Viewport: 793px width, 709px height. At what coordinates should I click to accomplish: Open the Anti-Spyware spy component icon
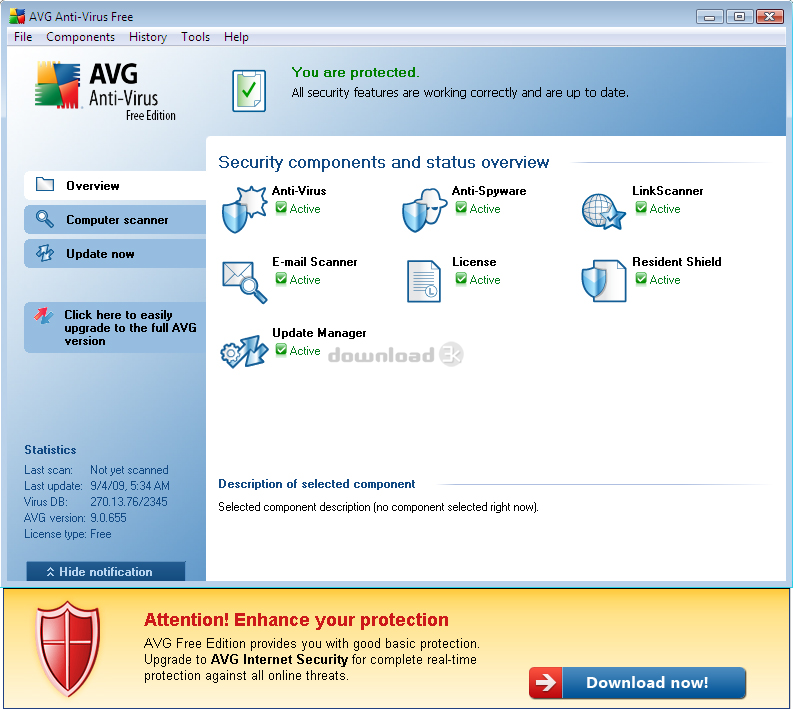click(424, 209)
